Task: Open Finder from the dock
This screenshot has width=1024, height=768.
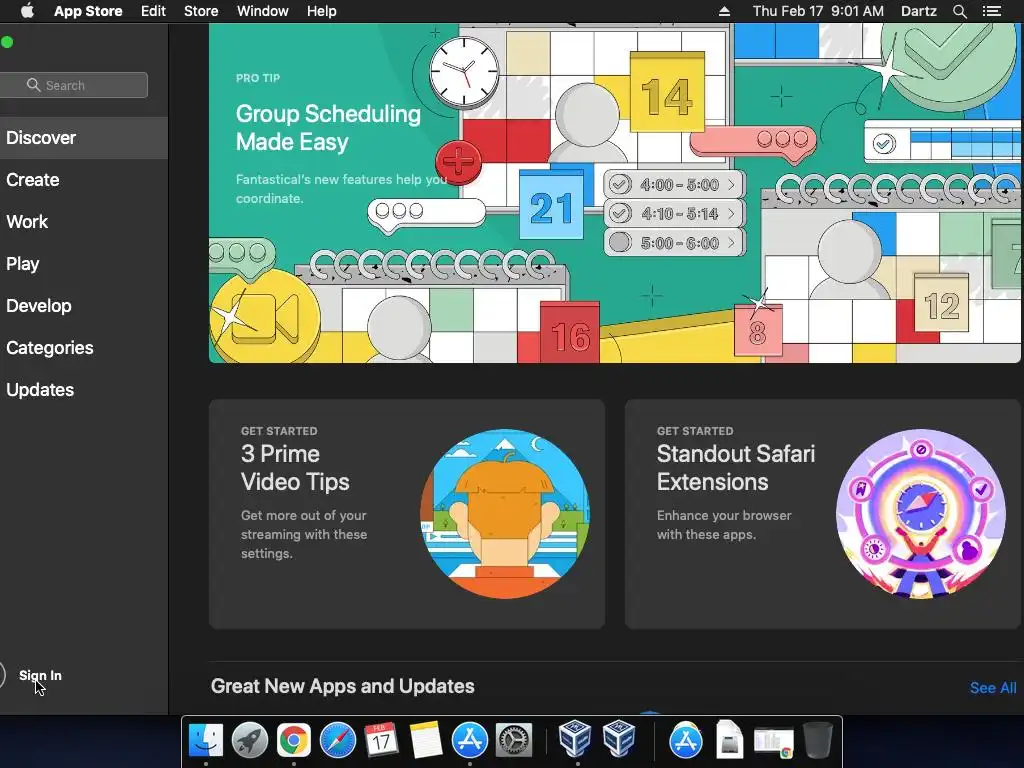Action: (x=206, y=740)
